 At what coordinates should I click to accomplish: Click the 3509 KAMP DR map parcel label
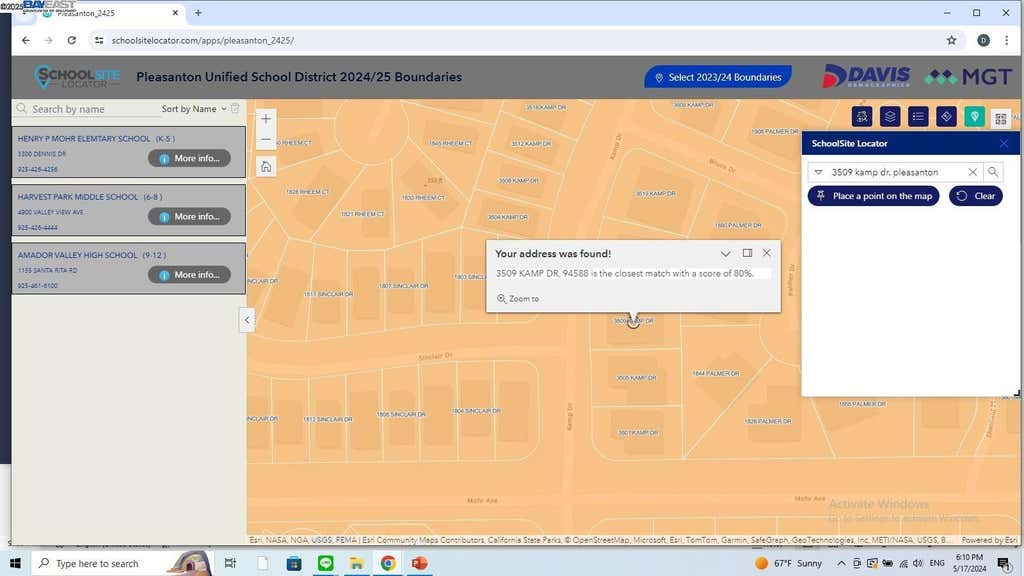point(633,321)
